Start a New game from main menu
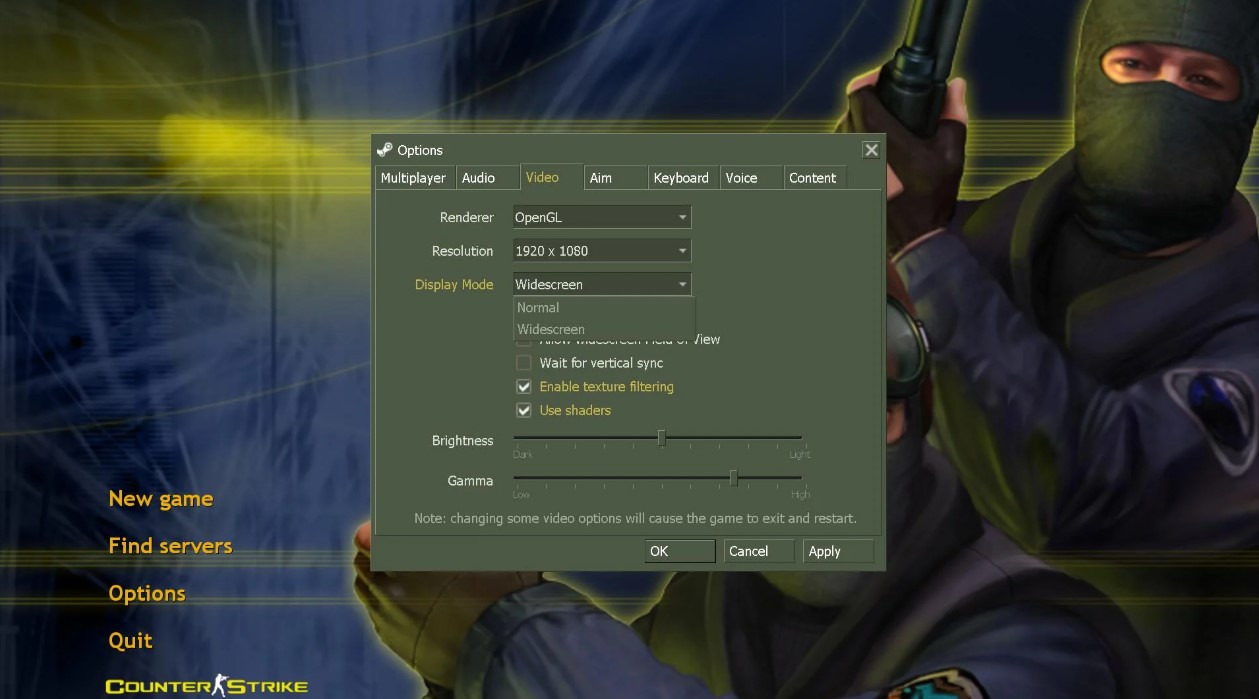 (161, 499)
